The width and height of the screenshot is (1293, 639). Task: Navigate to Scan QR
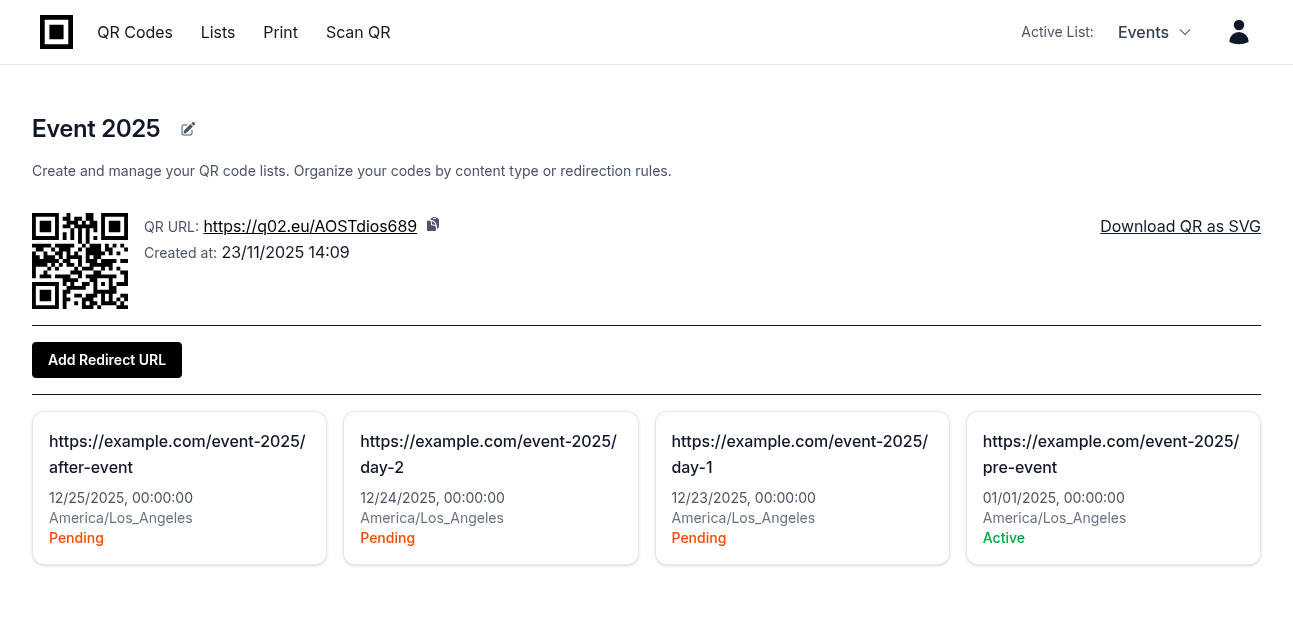358,32
